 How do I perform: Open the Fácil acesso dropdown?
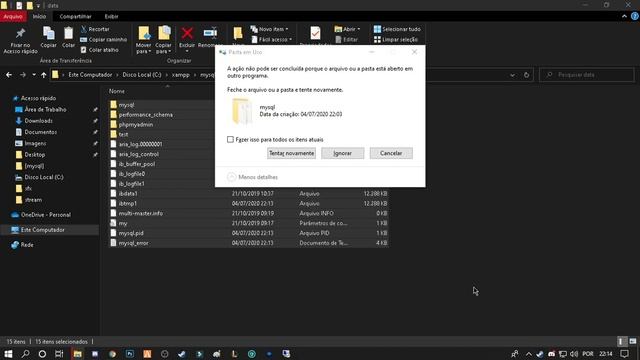coord(271,40)
